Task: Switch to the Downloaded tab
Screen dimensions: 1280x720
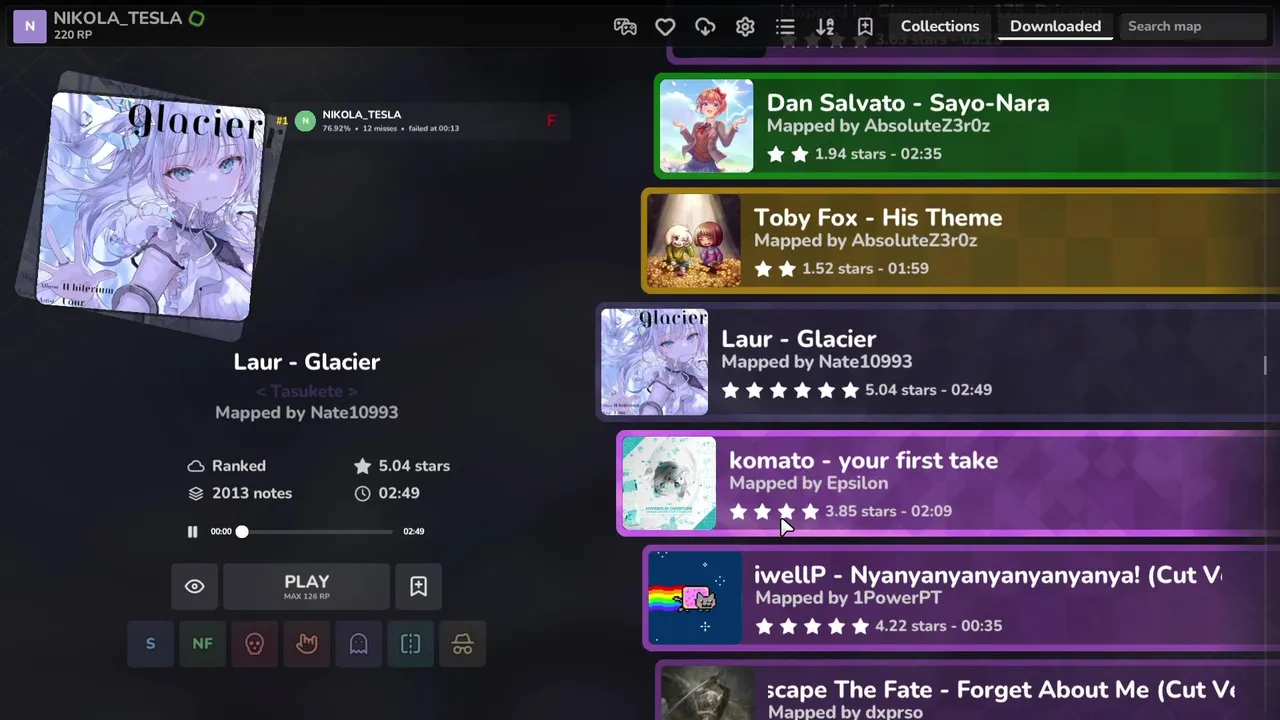Action: (1055, 26)
